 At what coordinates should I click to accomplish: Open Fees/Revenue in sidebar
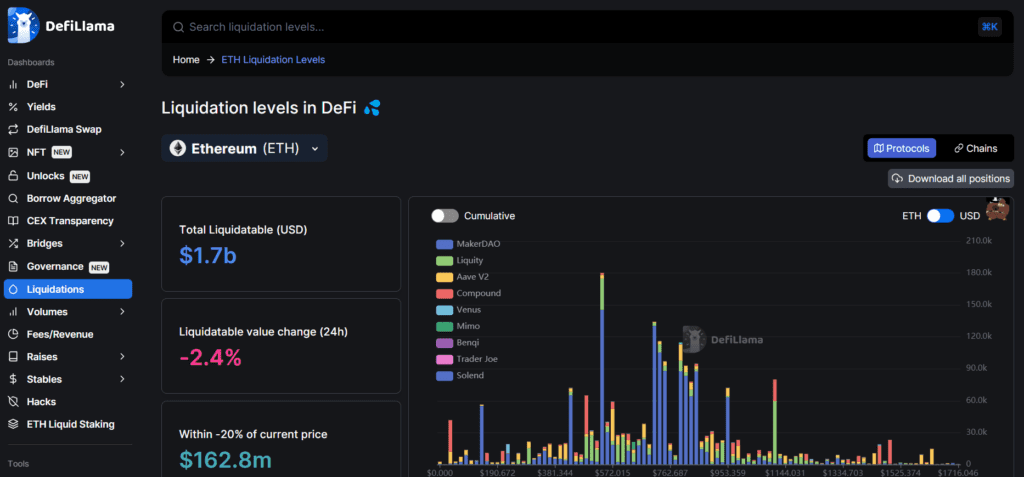pos(68,334)
